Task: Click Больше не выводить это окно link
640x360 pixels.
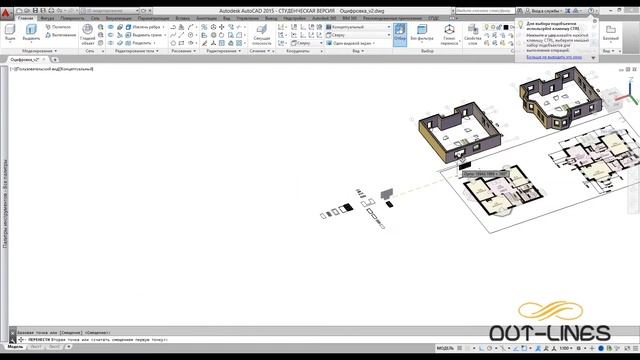Action: [x=554, y=57]
